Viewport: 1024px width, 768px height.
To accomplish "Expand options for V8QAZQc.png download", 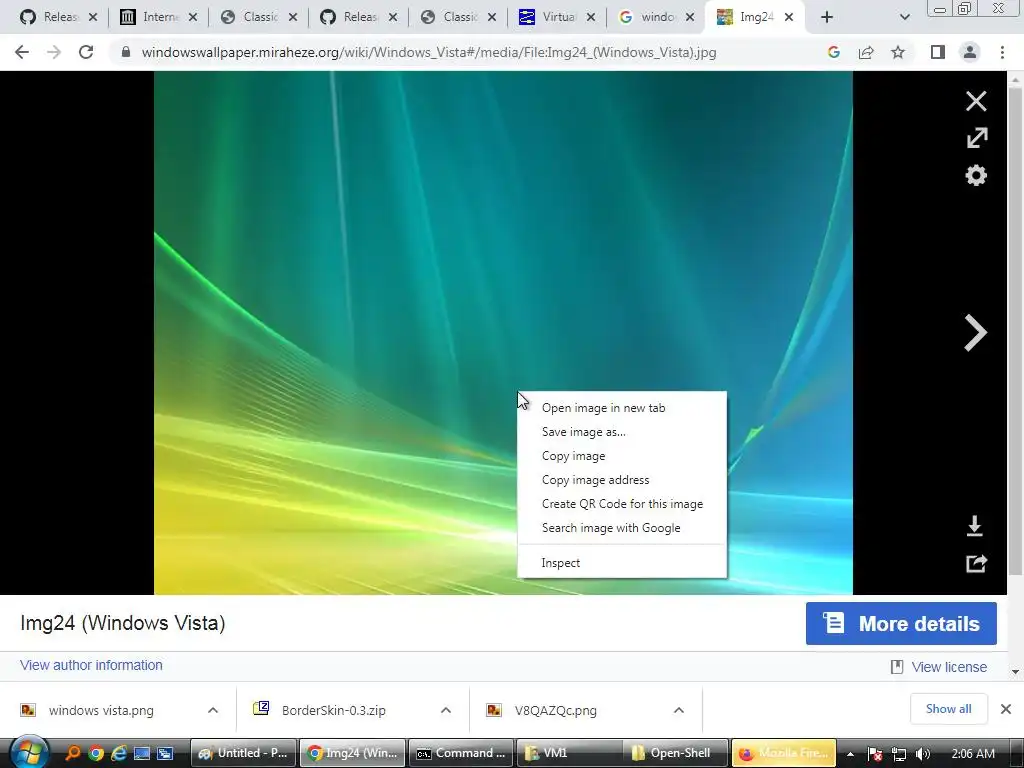I will [x=679, y=710].
